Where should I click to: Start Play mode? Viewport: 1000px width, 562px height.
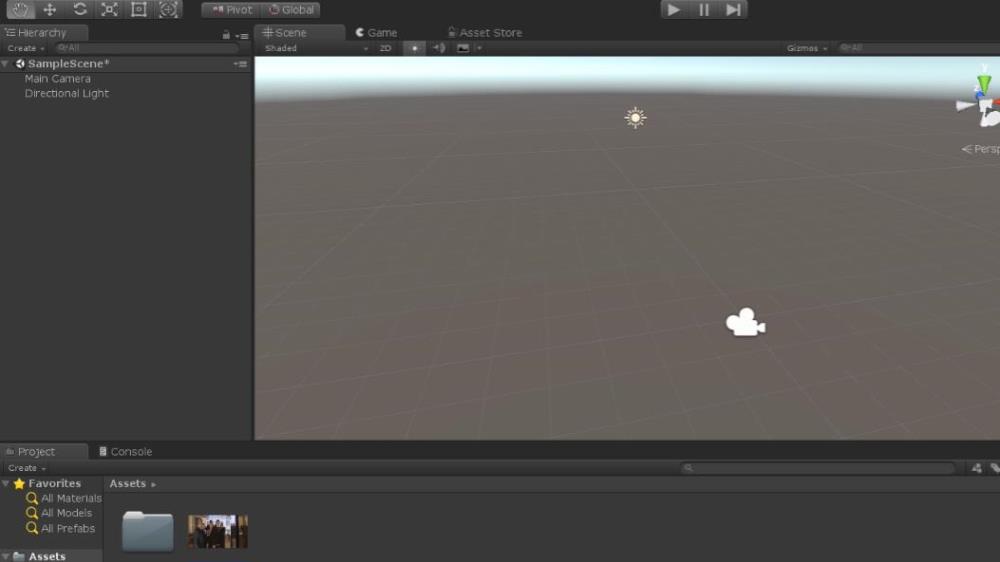pos(673,10)
